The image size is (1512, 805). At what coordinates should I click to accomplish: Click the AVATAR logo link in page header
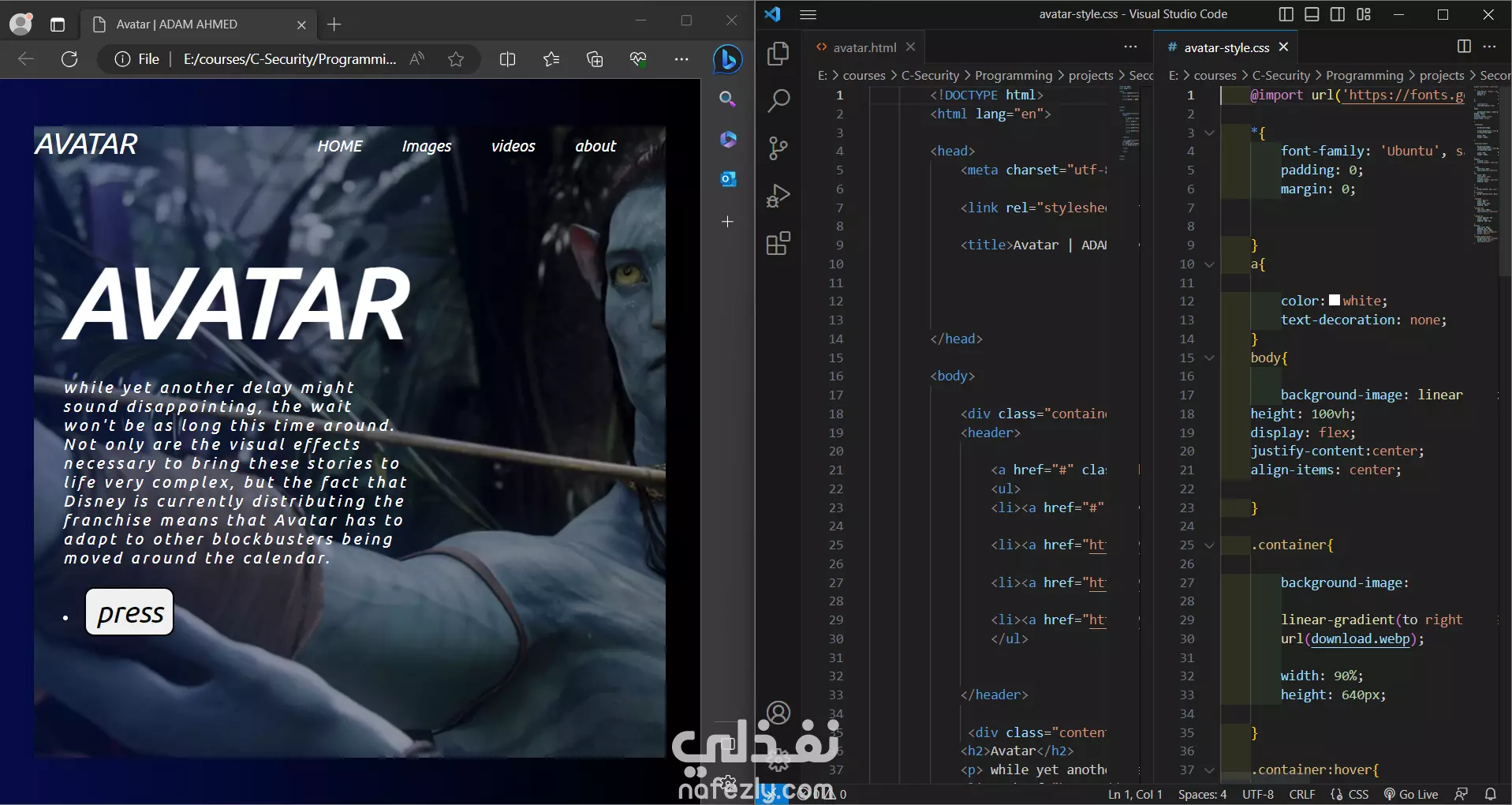pos(86,144)
